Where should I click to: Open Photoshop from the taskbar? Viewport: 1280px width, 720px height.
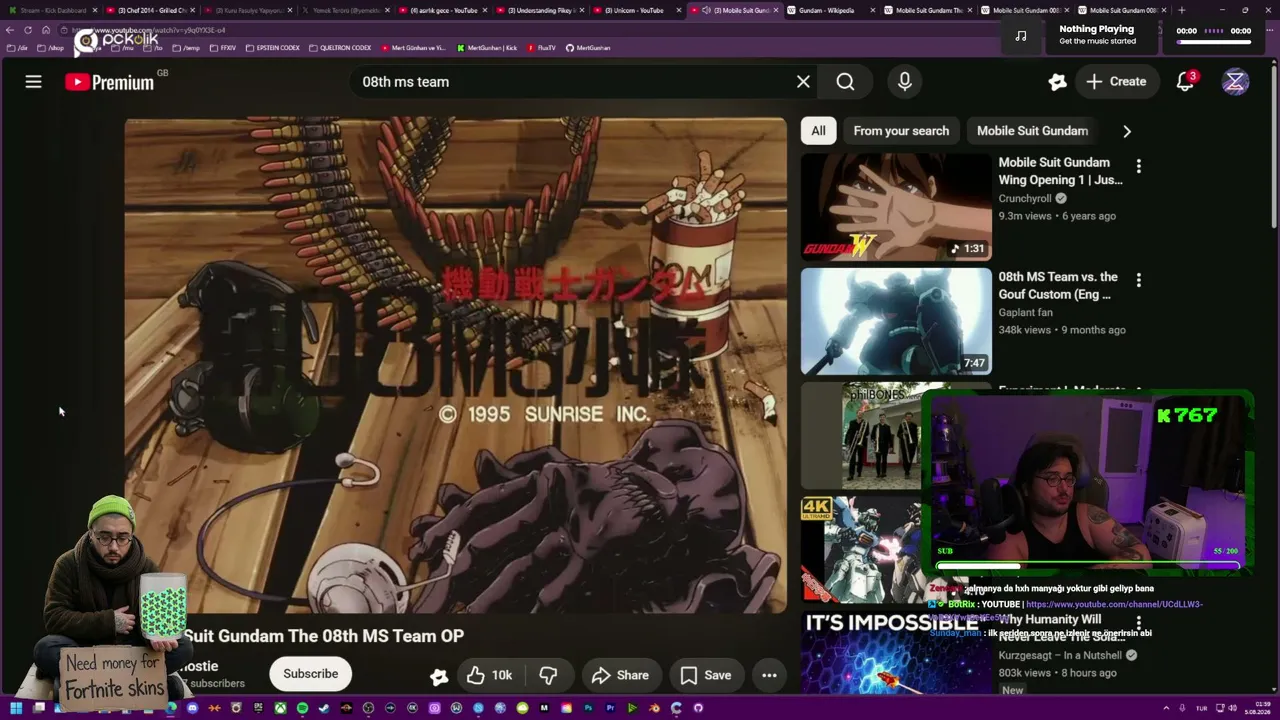coord(588,708)
